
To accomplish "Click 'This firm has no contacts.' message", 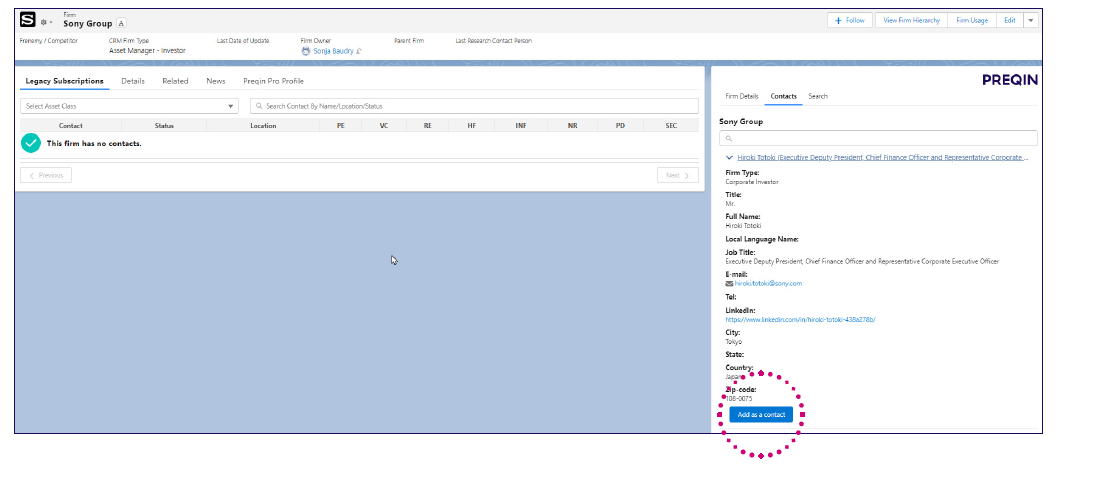I will 94,143.
